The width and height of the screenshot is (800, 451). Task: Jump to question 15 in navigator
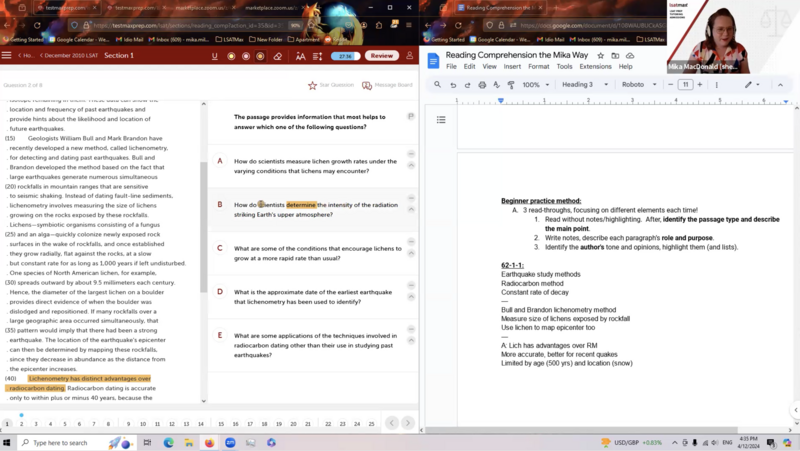click(221, 424)
